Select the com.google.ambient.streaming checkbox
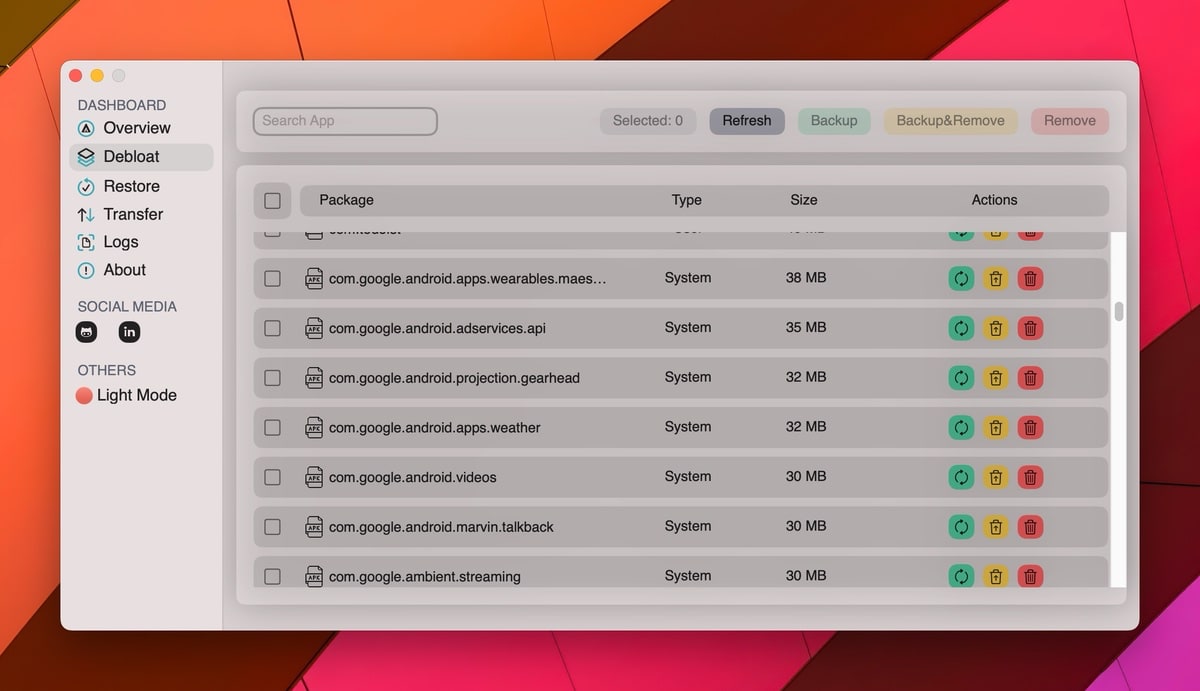Image resolution: width=1200 pixels, height=691 pixels. tap(272, 576)
